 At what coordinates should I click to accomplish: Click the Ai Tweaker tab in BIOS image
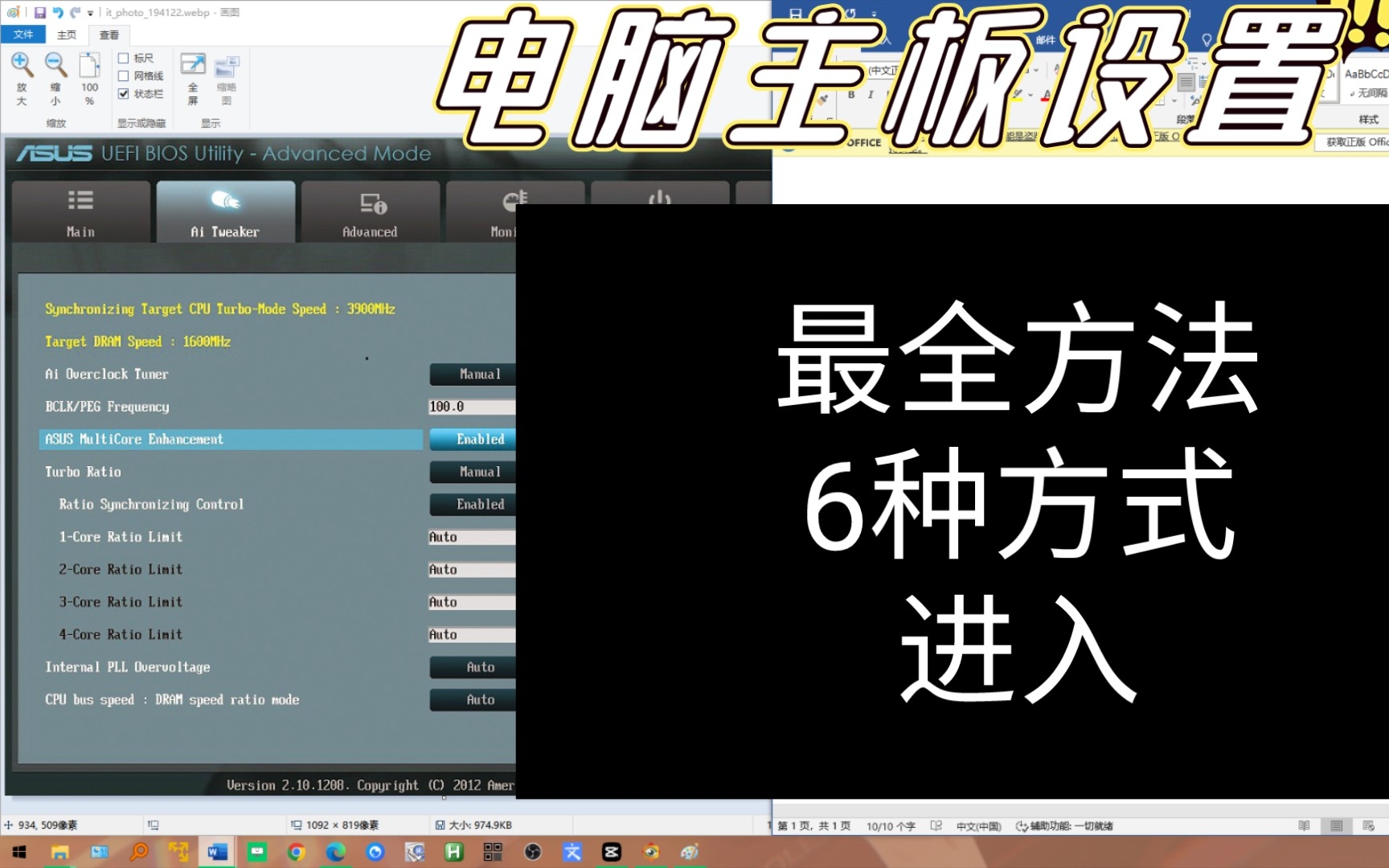[x=226, y=211]
